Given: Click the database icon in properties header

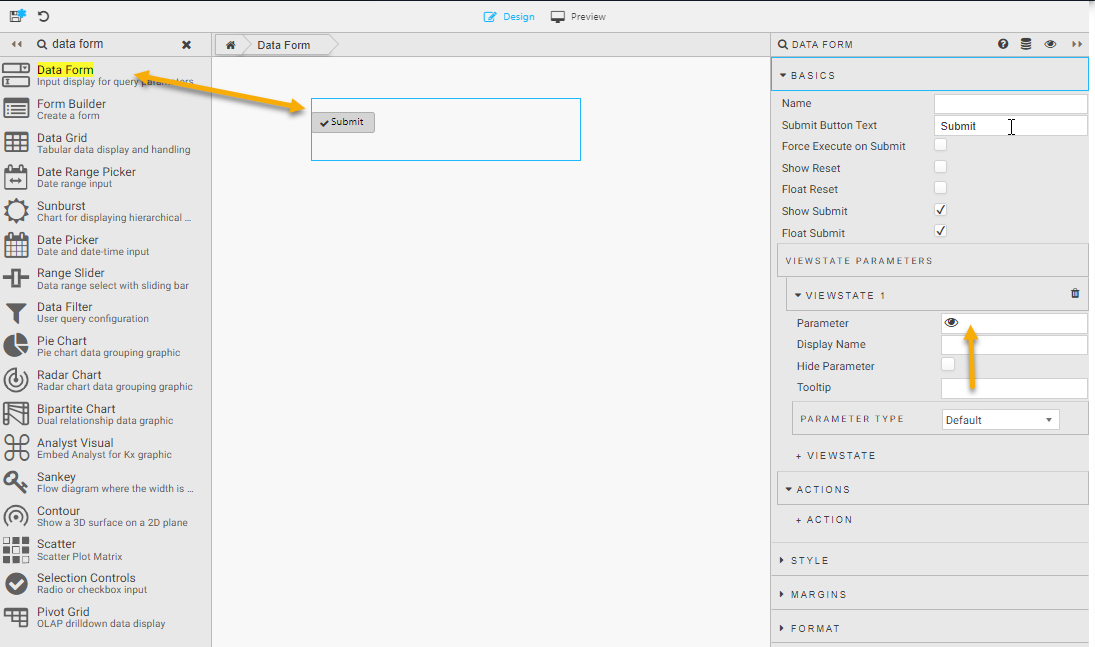Looking at the screenshot, I should [x=1026, y=45].
